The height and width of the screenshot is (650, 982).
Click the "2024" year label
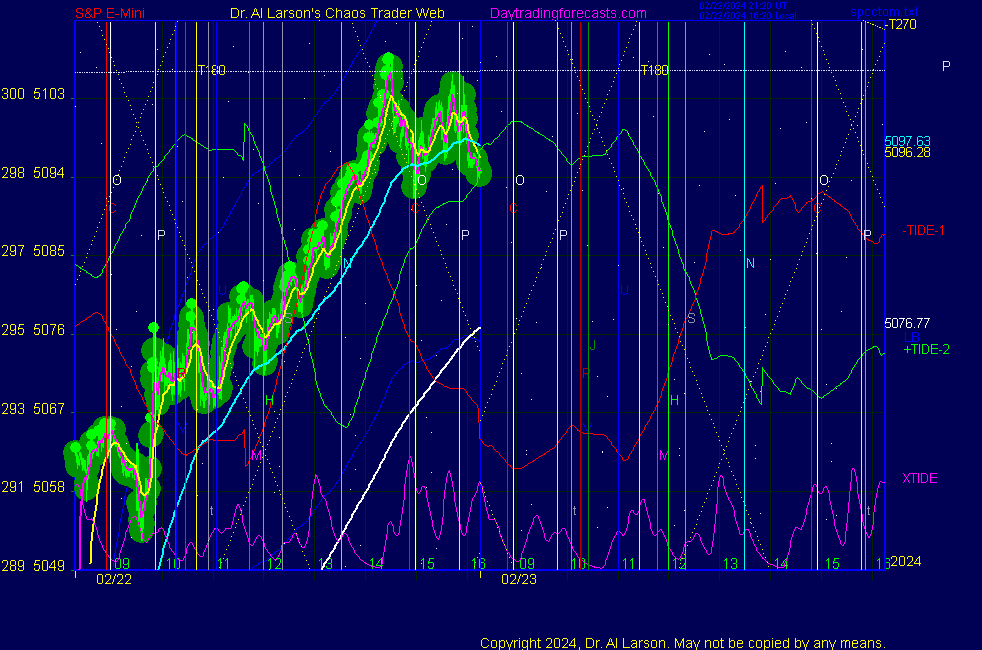click(x=906, y=561)
